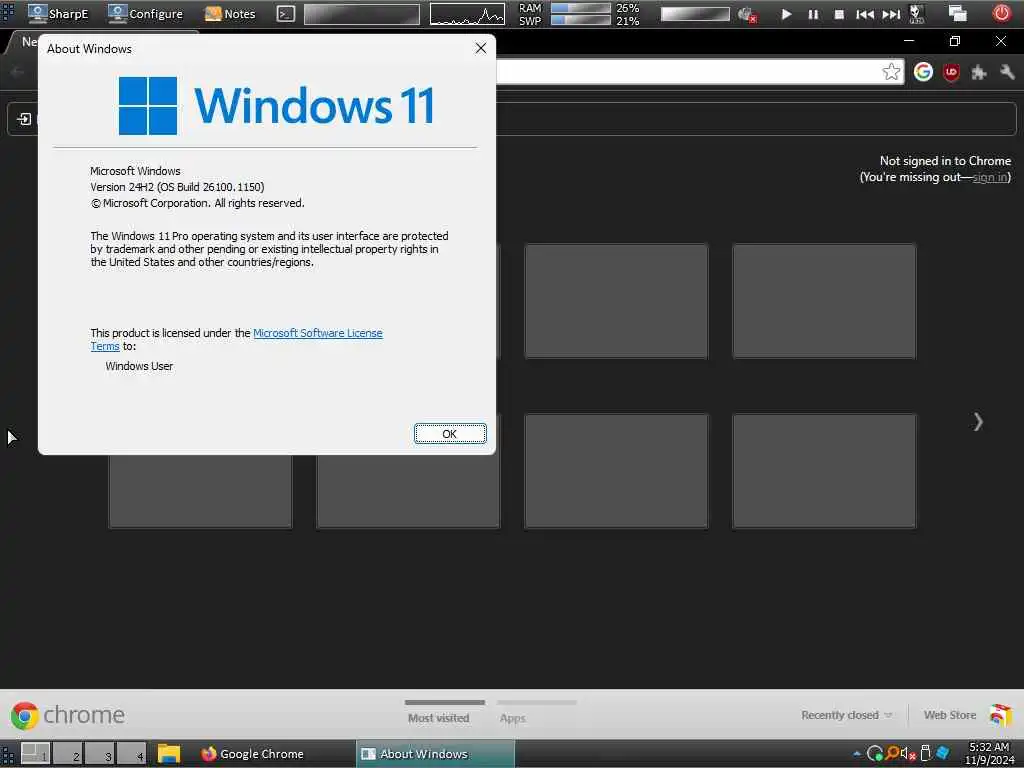The width and height of the screenshot is (1024, 768).
Task: Click the muted speaker tray icon
Action: pyautogui.click(x=908, y=754)
